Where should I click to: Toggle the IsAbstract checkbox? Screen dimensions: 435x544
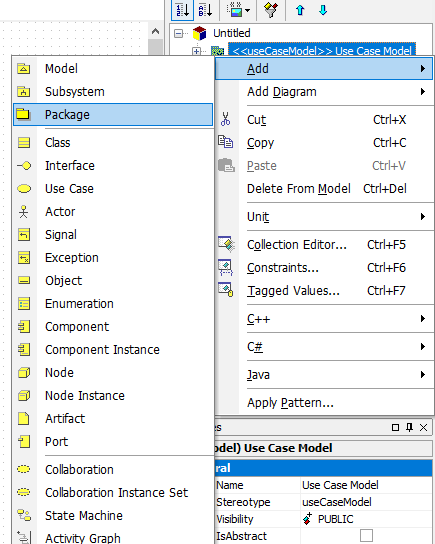point(366,535)
